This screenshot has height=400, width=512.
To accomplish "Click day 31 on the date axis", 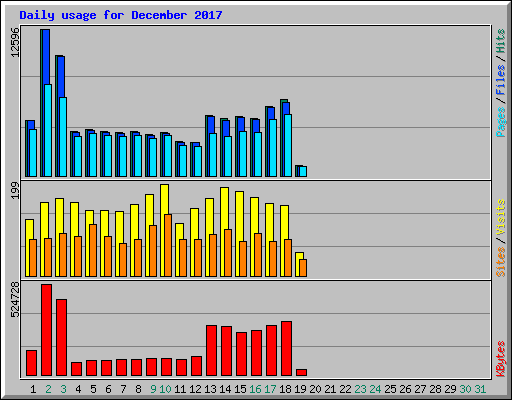I will click(x=480, y=389).
